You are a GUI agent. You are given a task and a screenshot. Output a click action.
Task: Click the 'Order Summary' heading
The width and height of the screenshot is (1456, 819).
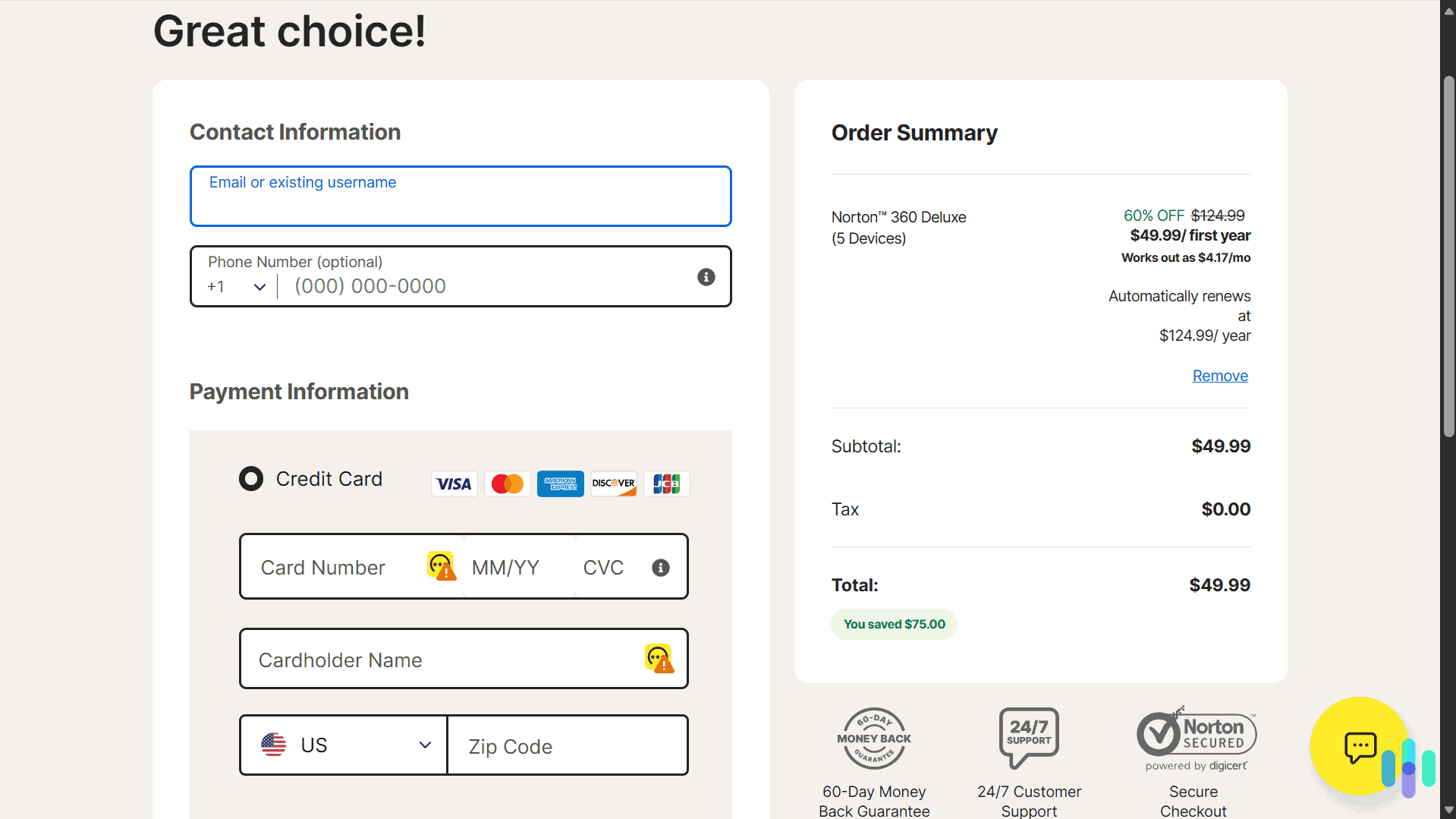pos(914,133)
